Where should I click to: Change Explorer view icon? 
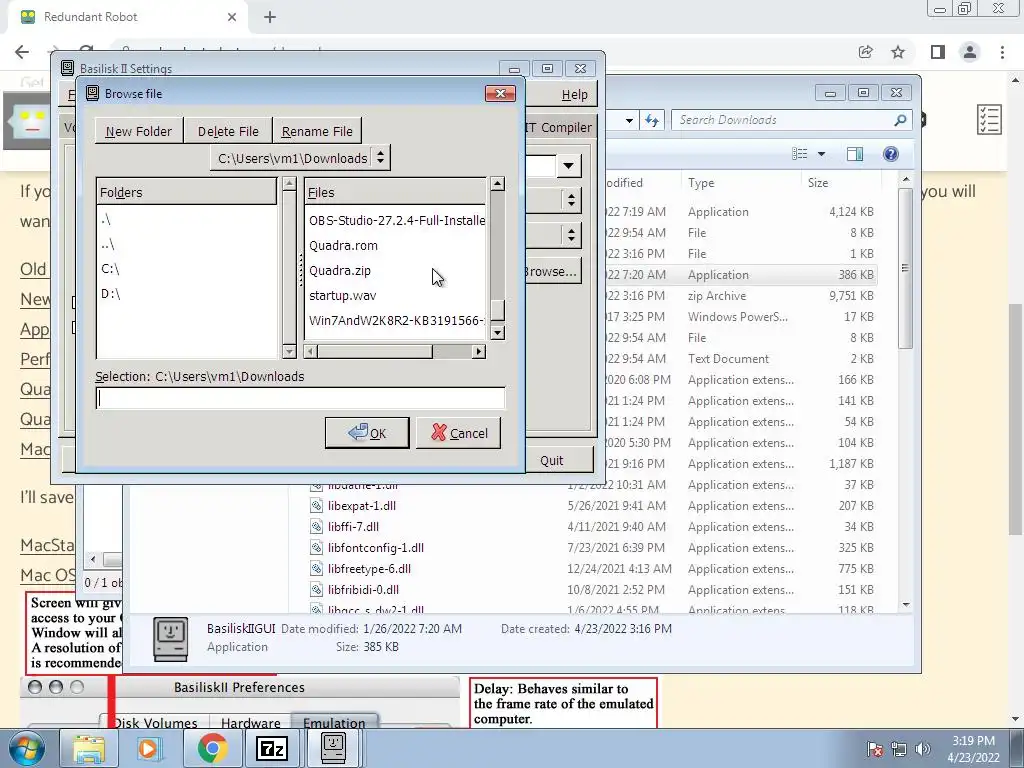(x=800, y=153)
